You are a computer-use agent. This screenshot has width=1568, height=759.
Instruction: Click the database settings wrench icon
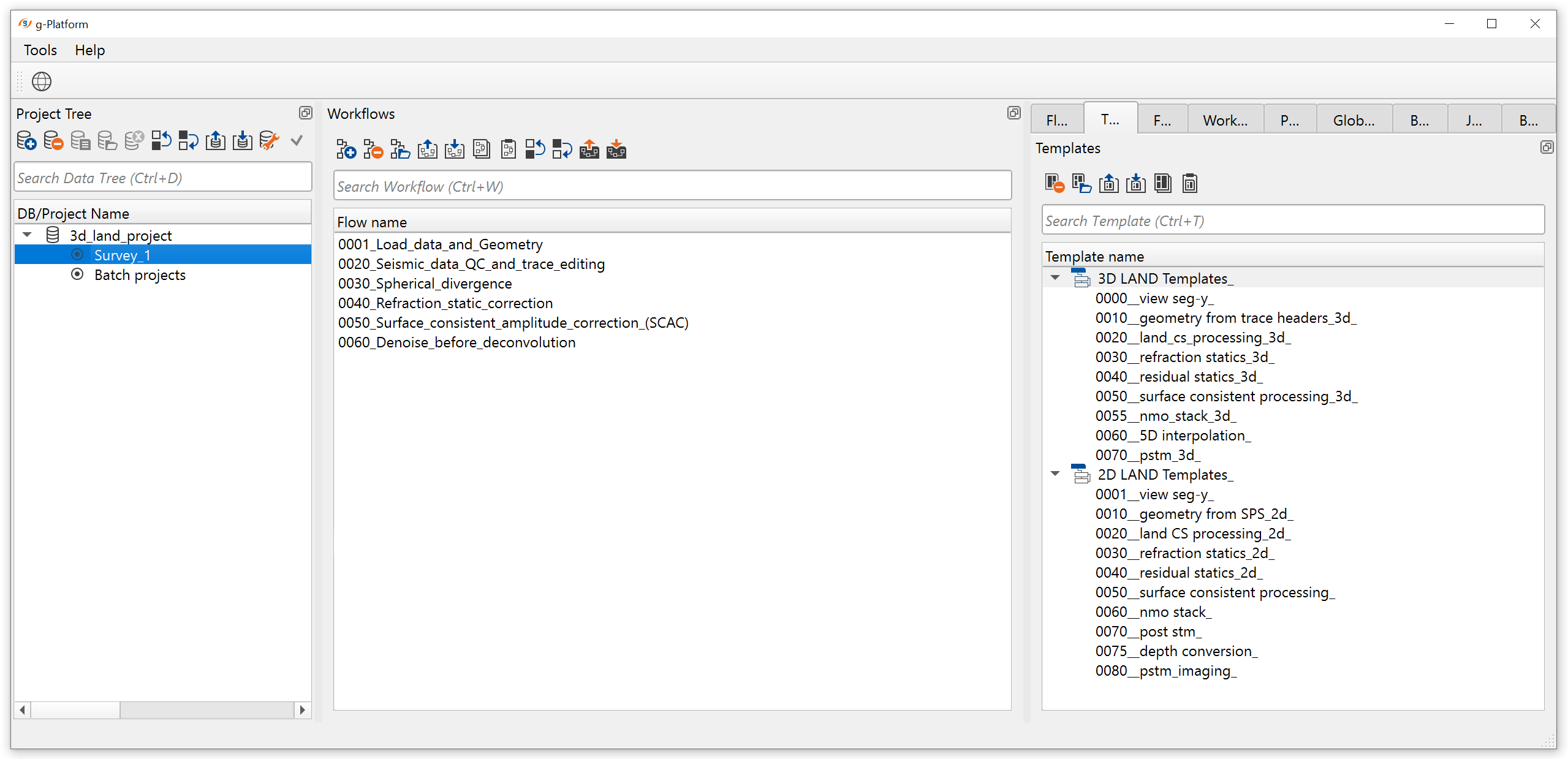pyautogui.click(x=269, y=141)
